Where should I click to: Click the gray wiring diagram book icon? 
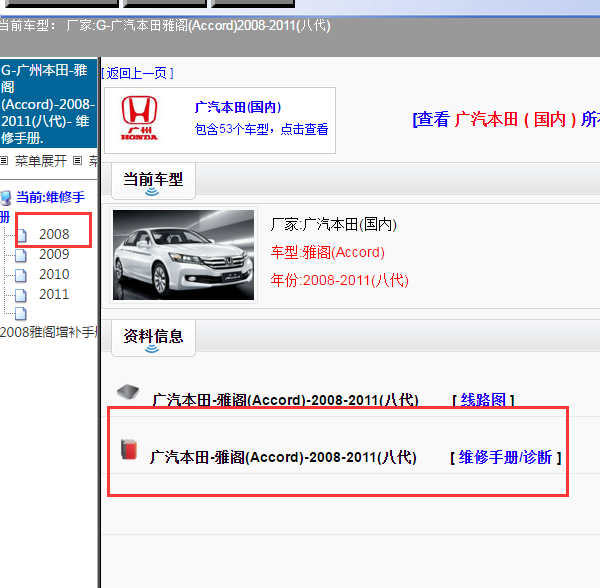coord(128,392)
